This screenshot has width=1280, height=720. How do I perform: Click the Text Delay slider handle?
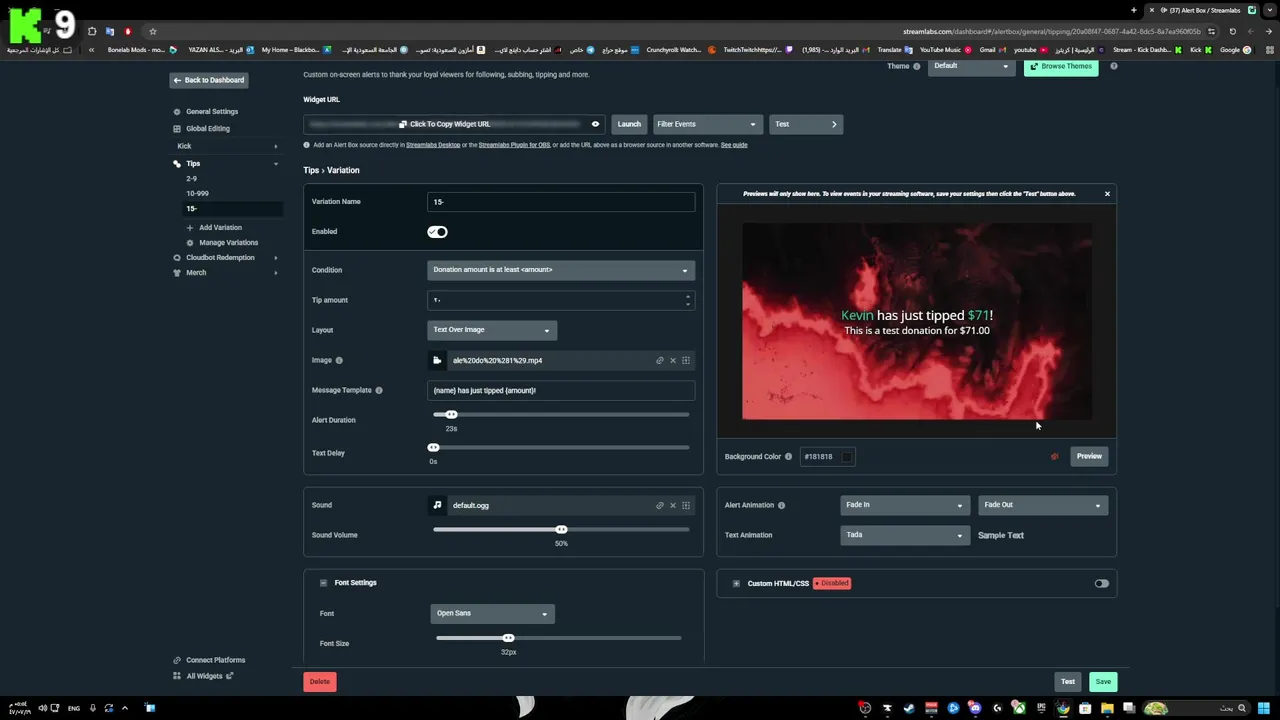coord(433,448)
